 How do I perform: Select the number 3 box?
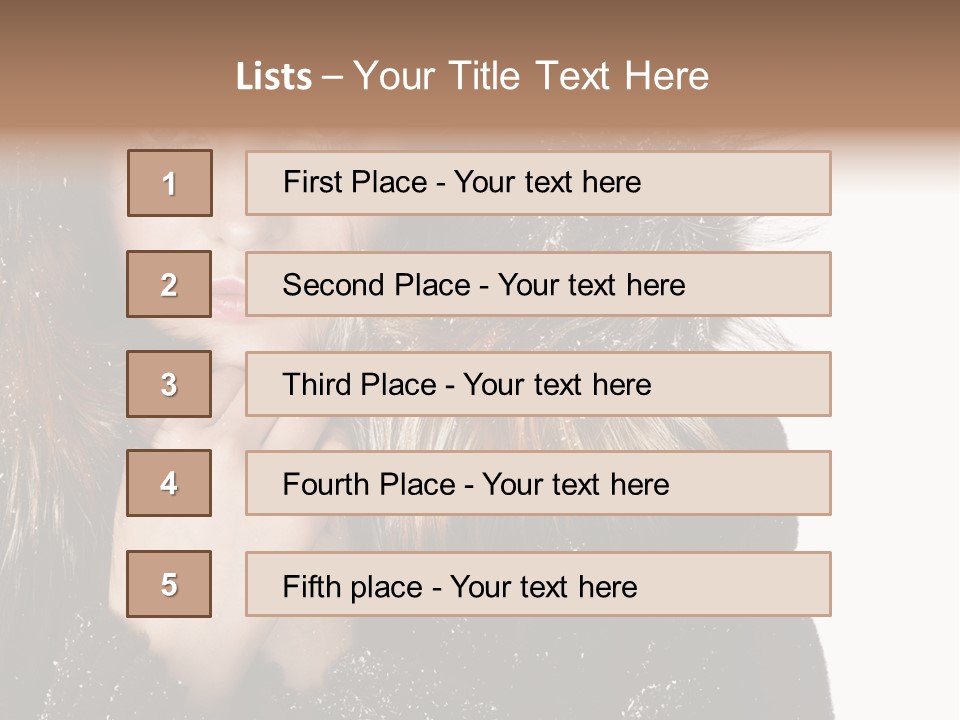[169, 384]
